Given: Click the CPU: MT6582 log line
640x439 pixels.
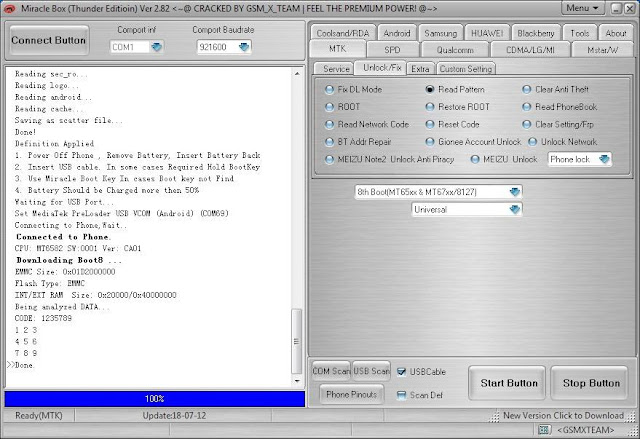Looking at the screenshot, I should [78, 248].
